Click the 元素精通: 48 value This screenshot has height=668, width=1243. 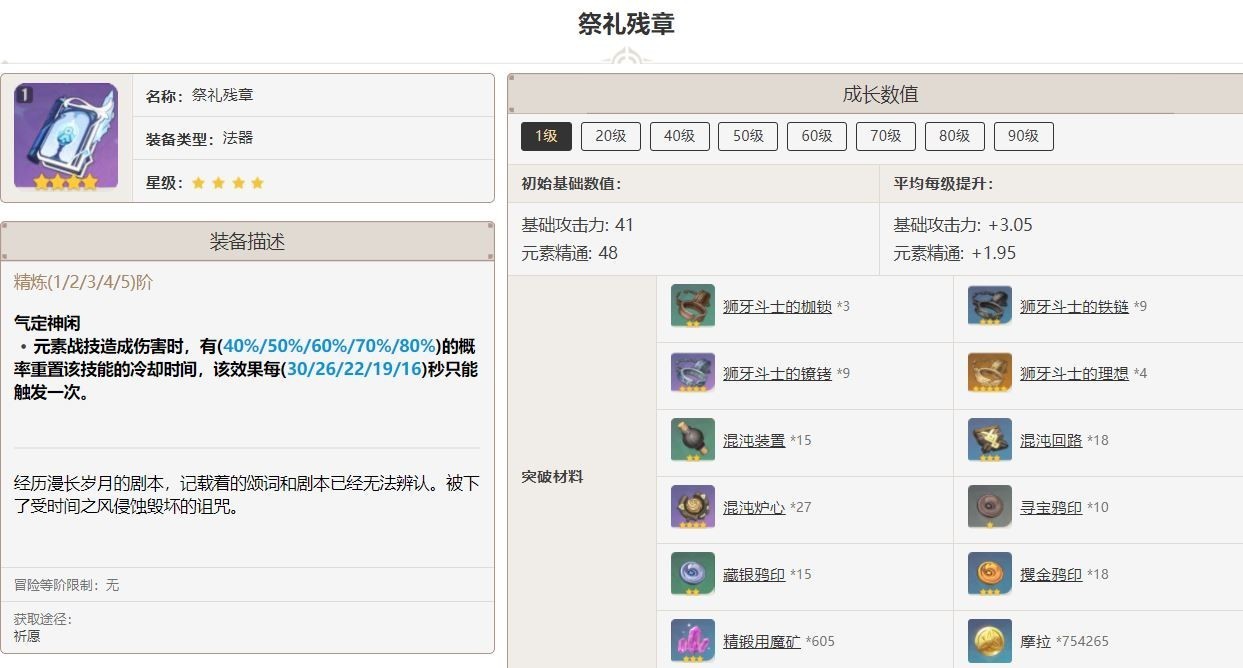coord(569,253)
